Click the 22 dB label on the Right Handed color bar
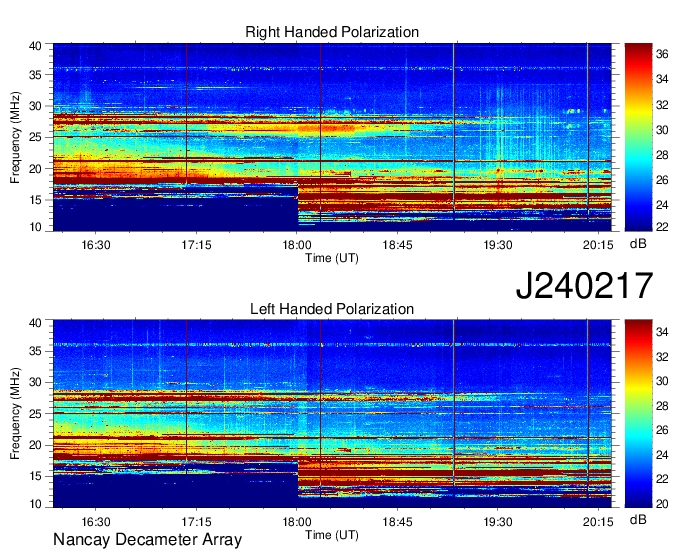 [x=662, y=227]
